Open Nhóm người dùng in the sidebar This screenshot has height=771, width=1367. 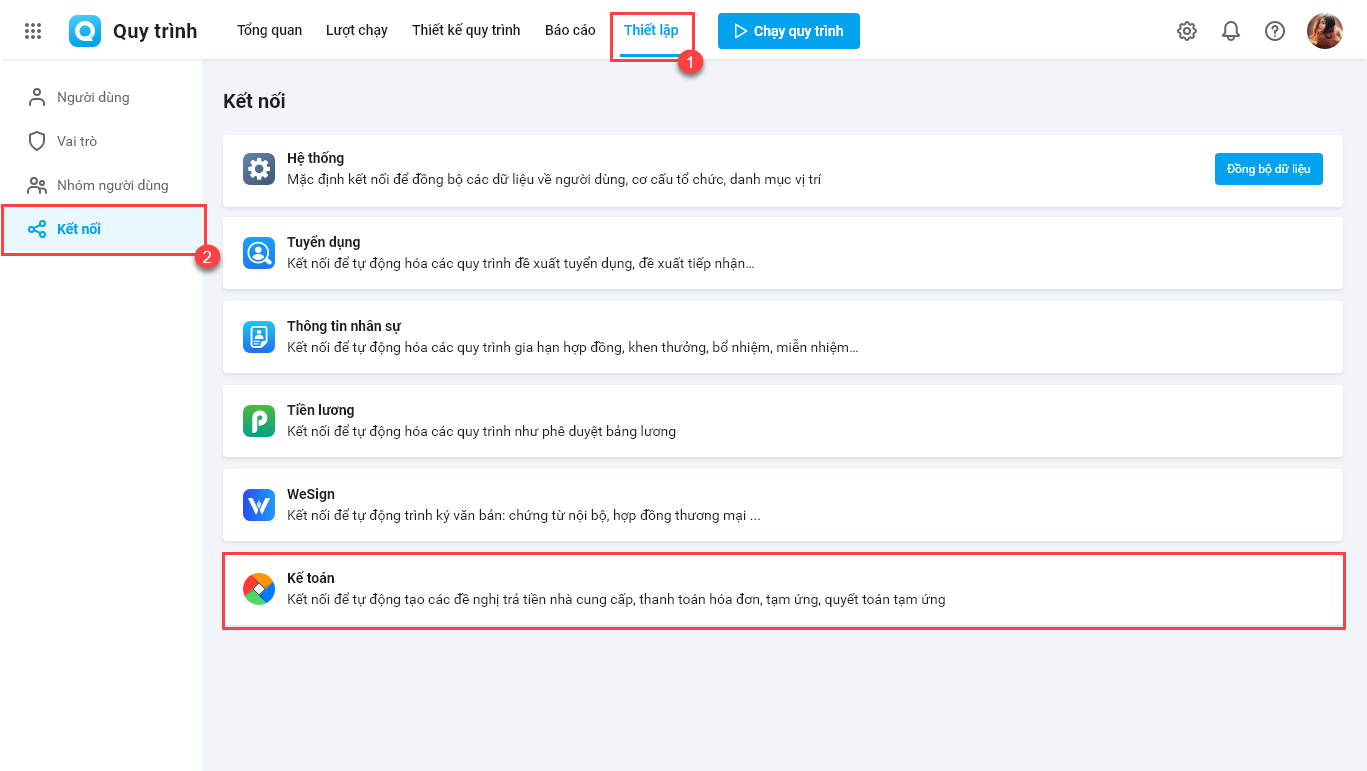coord(101,185)
